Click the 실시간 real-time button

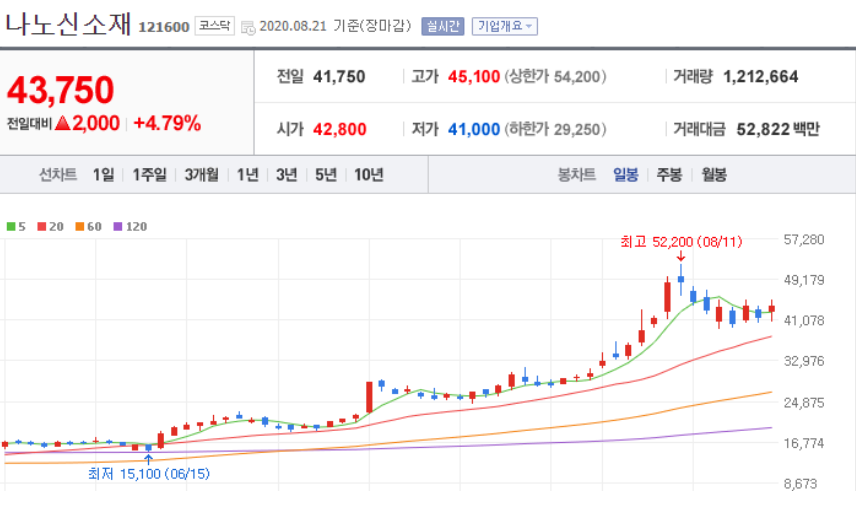(443, 26)
